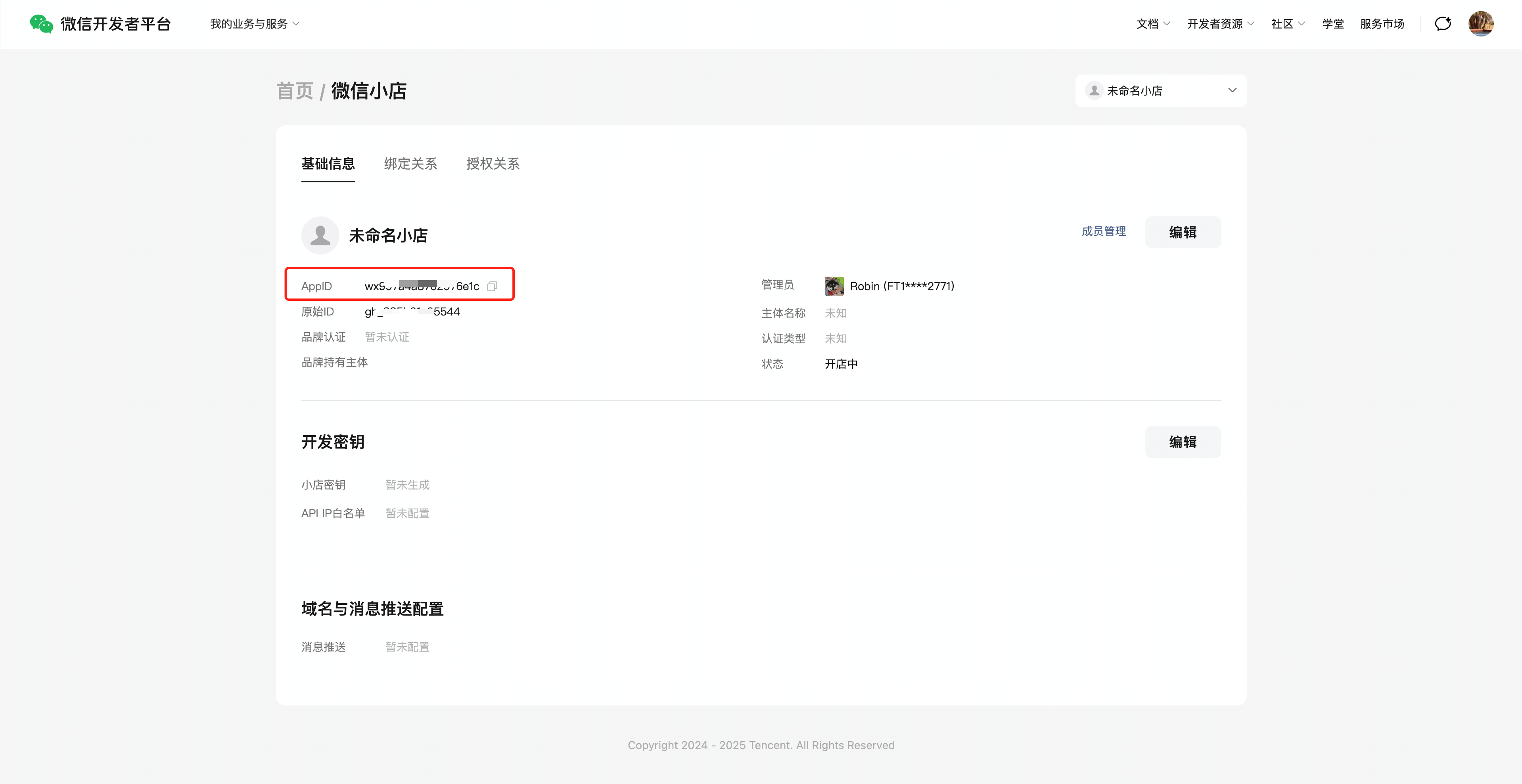Open your profile avatar in the top right
1522x784 pixels.
click(1481, 24)
